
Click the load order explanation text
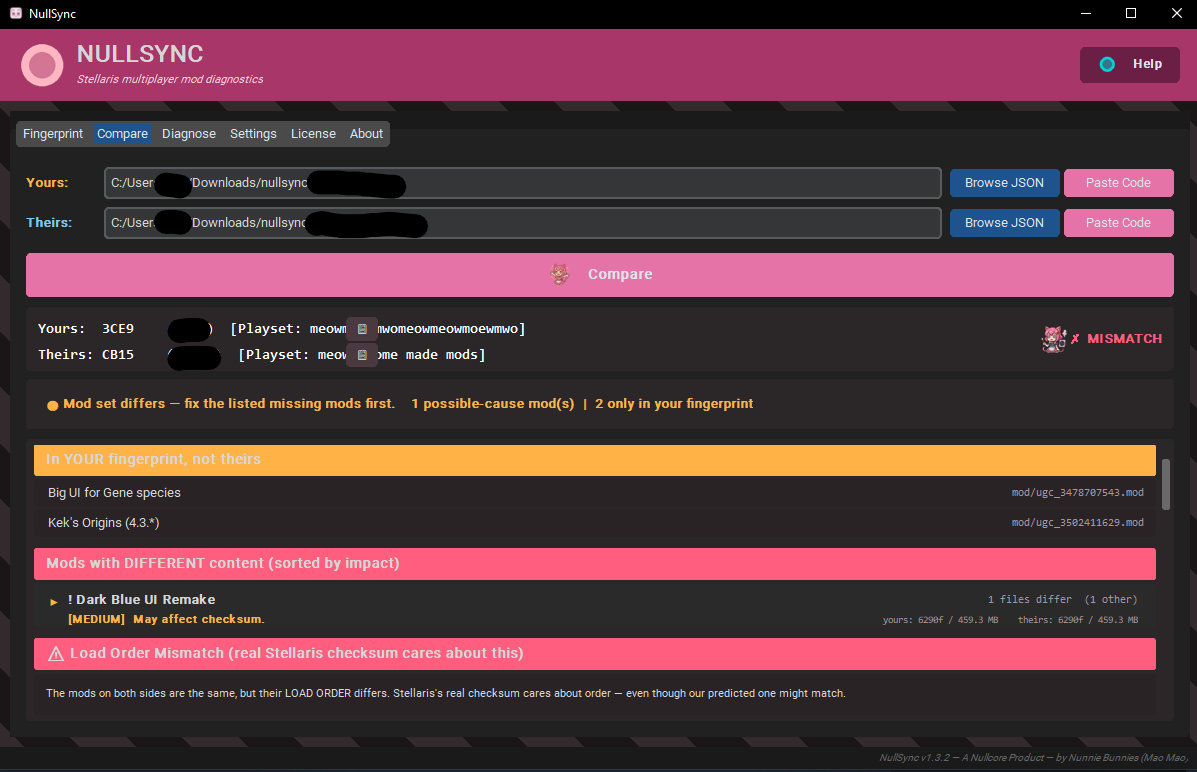pyautogui.click(x=446, y=693)
